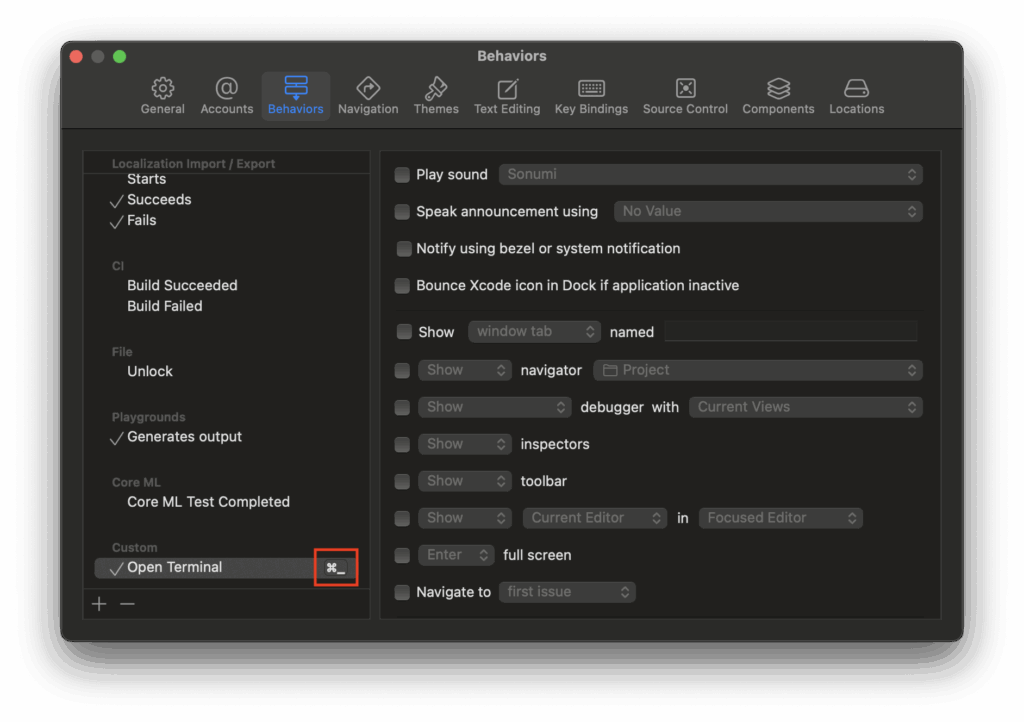Enable Speak announcement using checkbox

pos(402,212)
